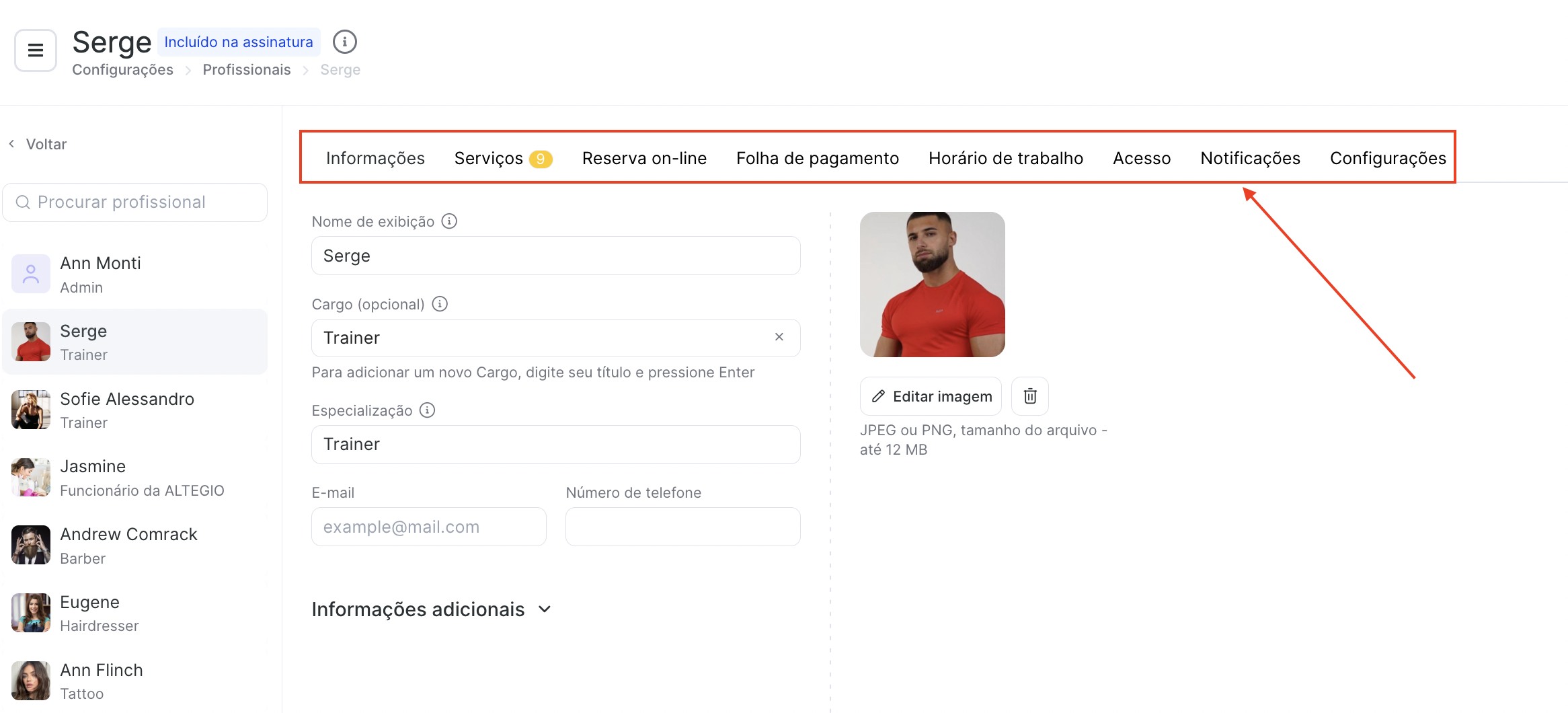Open the Horário de trabalho tab
The width and height of the screenshot is (1568, 713).
tap(1006, 158)
